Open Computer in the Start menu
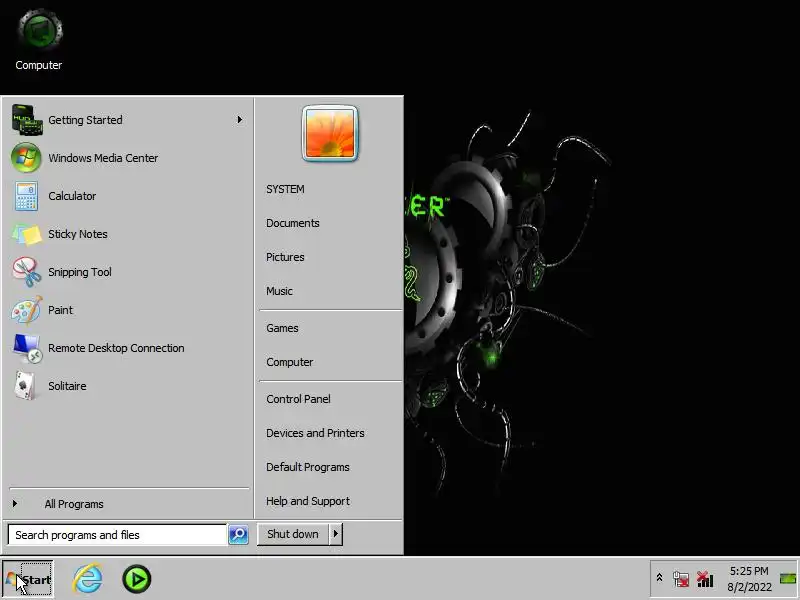 [x=290, y=362]
